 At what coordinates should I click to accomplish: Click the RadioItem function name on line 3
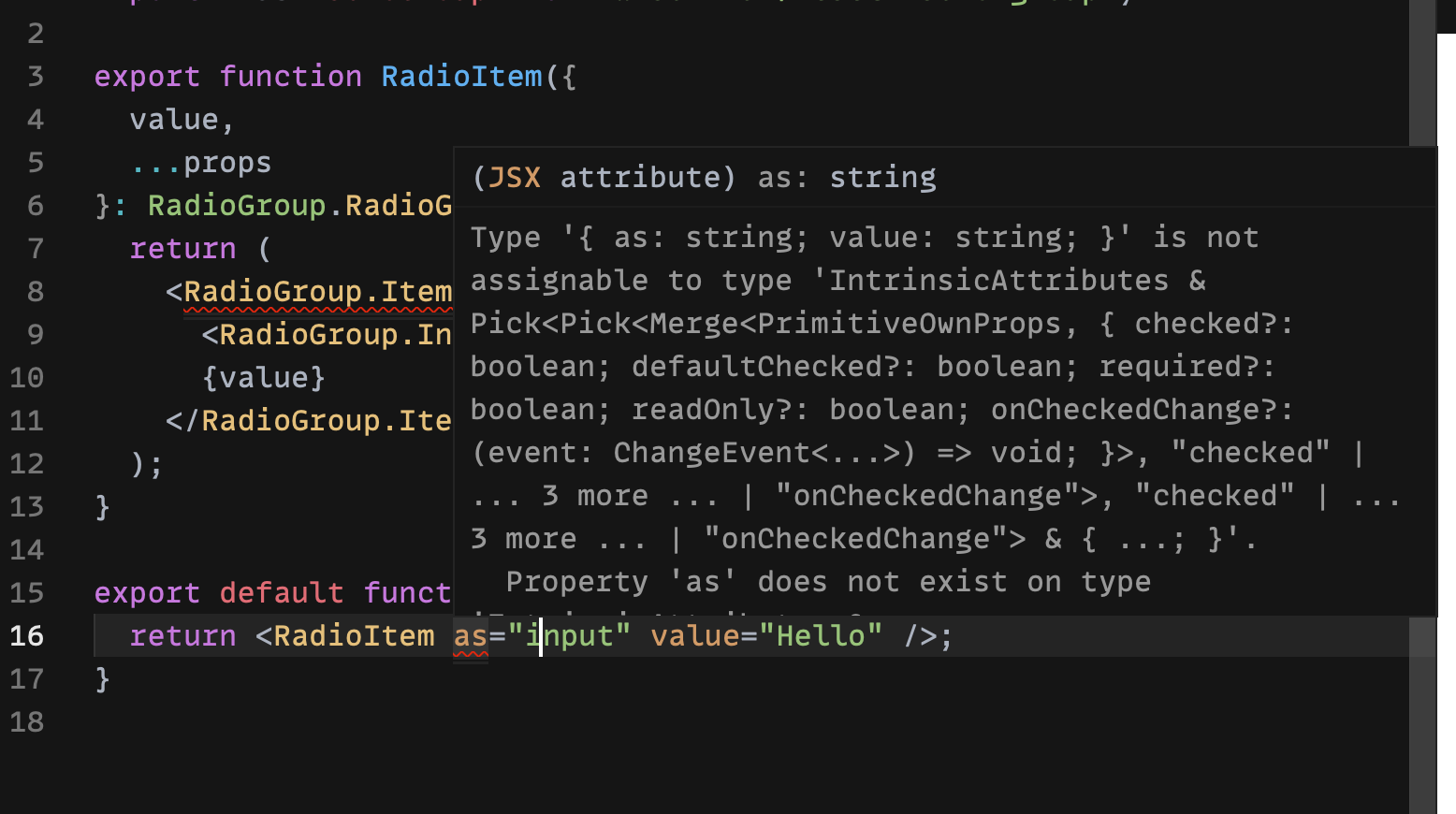coord(461,76)
